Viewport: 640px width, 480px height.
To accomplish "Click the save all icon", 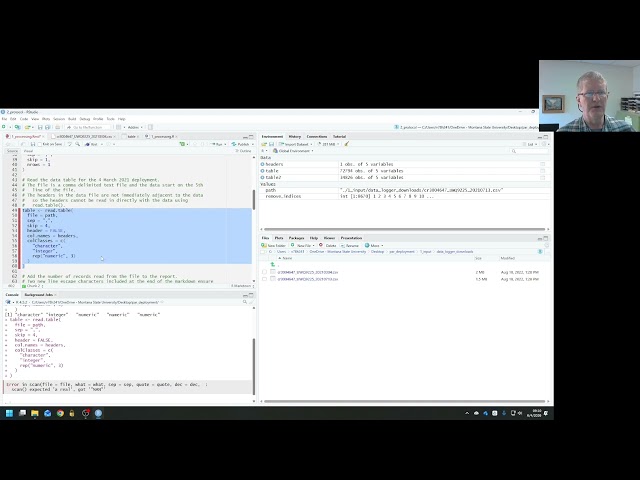I will click(47, 127).
